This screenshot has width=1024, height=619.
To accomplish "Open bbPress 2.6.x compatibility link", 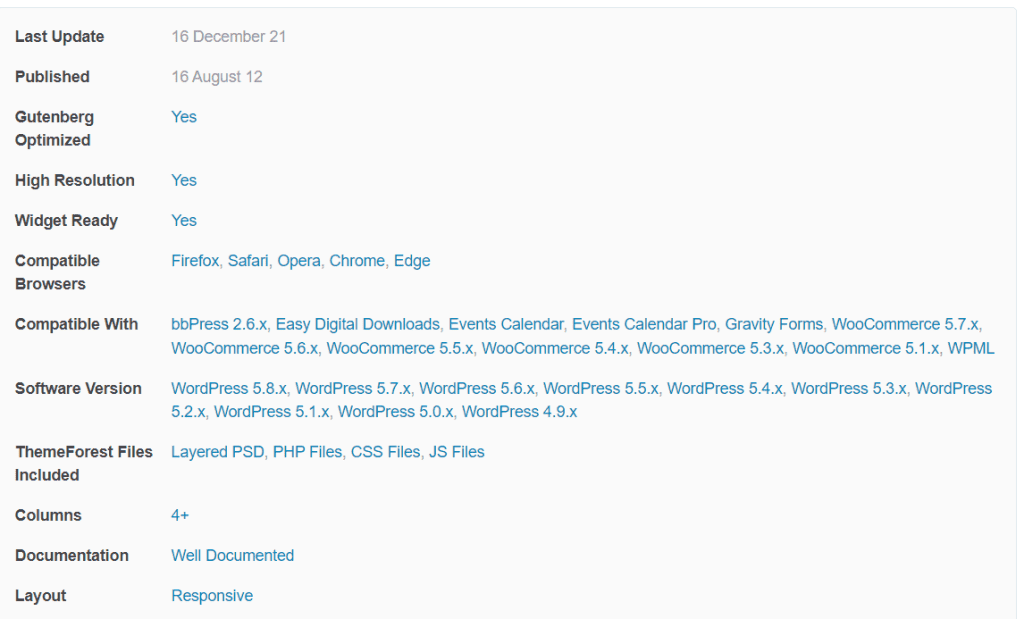I will coord(219,325).
